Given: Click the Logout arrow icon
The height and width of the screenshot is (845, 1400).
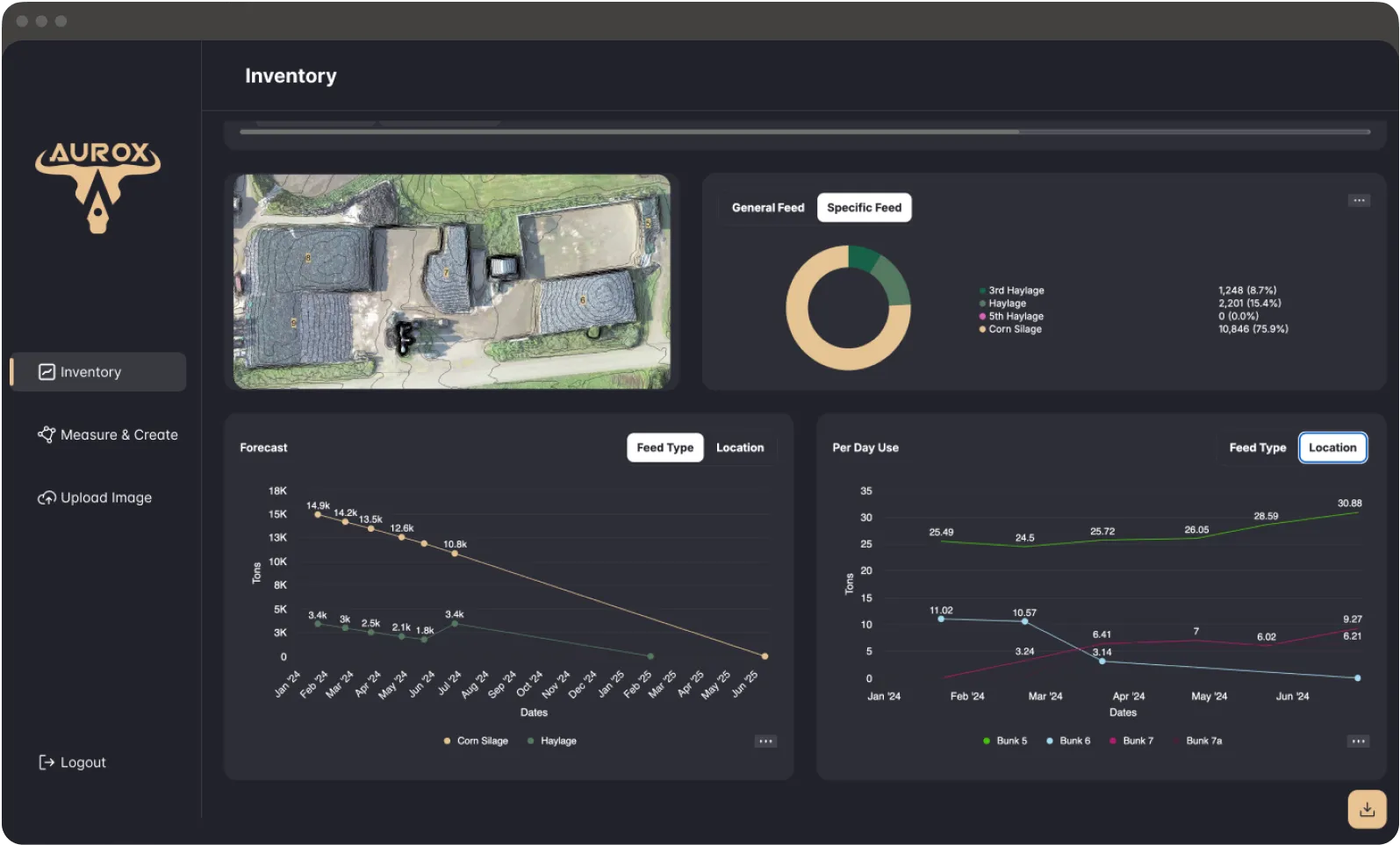Looking at the screenshot, I should [47, 763].
